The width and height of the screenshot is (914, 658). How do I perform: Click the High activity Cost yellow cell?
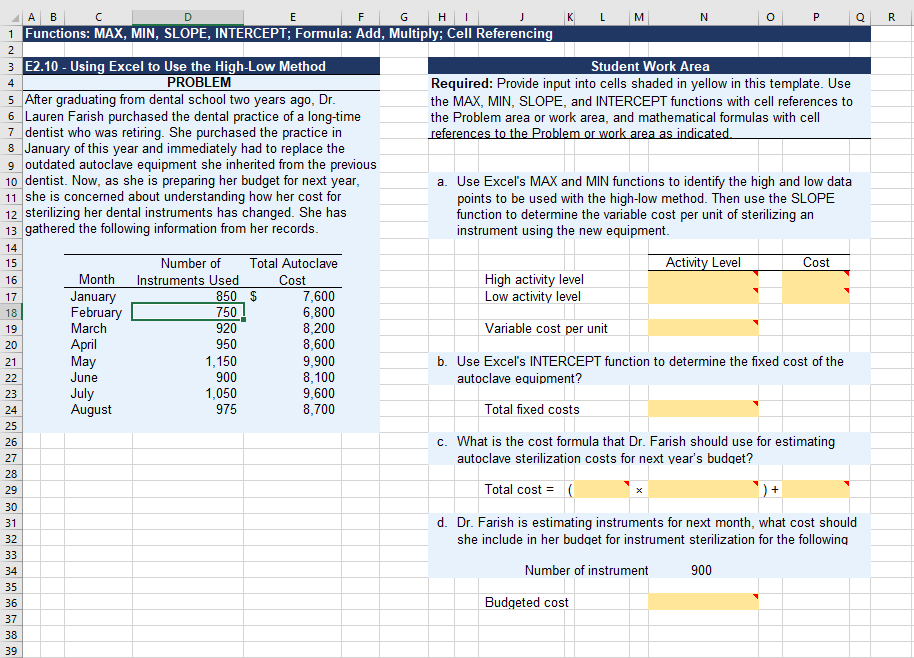(x=817, y=282)
